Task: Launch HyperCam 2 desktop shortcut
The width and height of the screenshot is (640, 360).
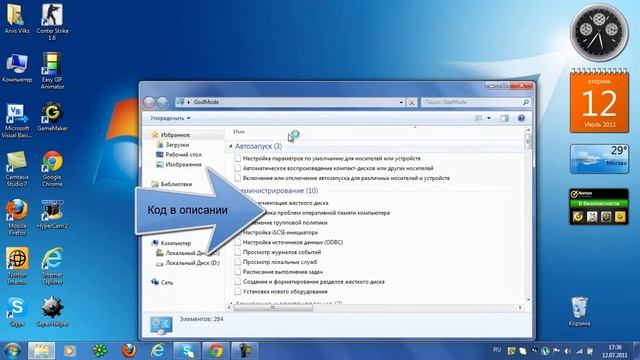Action: point(52,214)
